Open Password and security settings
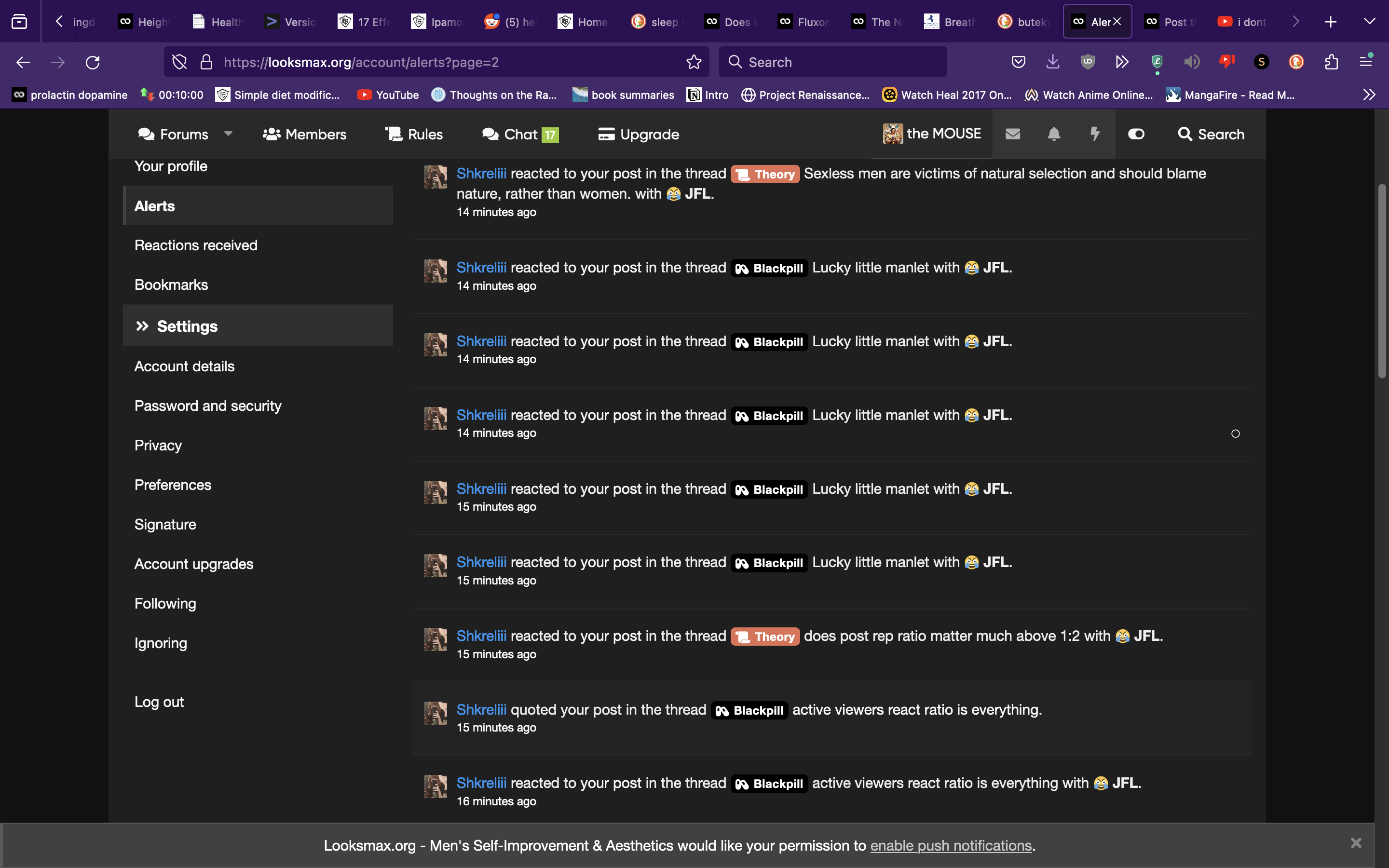 [208, 406]
